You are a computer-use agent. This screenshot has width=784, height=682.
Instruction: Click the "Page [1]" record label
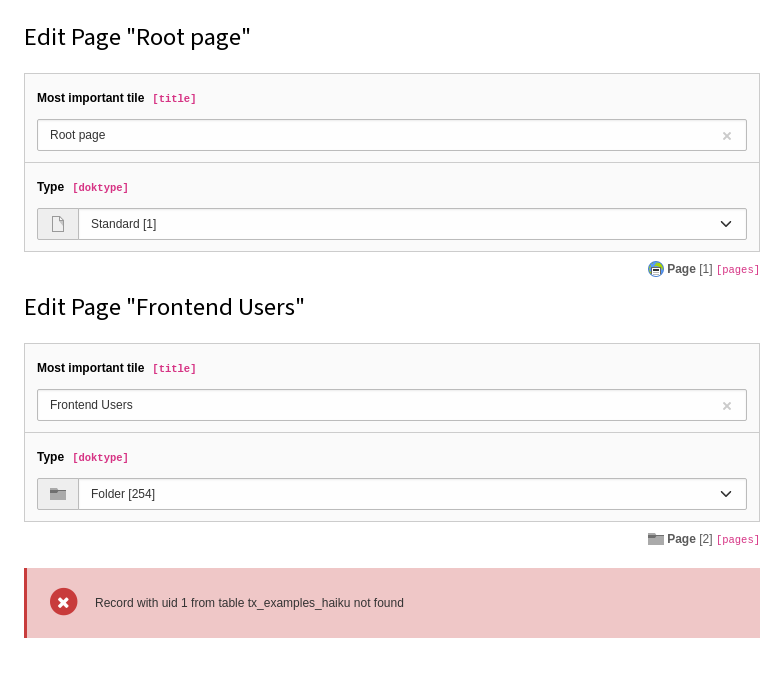[689, 269]
